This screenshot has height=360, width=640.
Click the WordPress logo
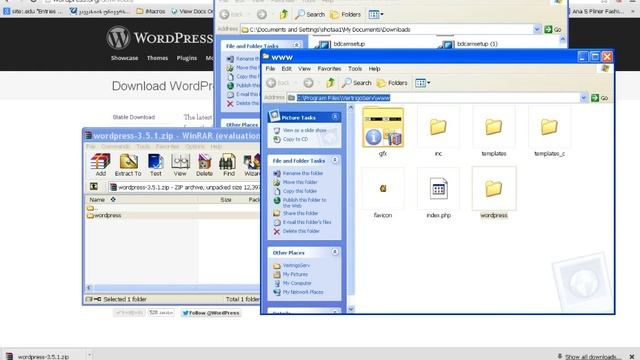(159, 38)
